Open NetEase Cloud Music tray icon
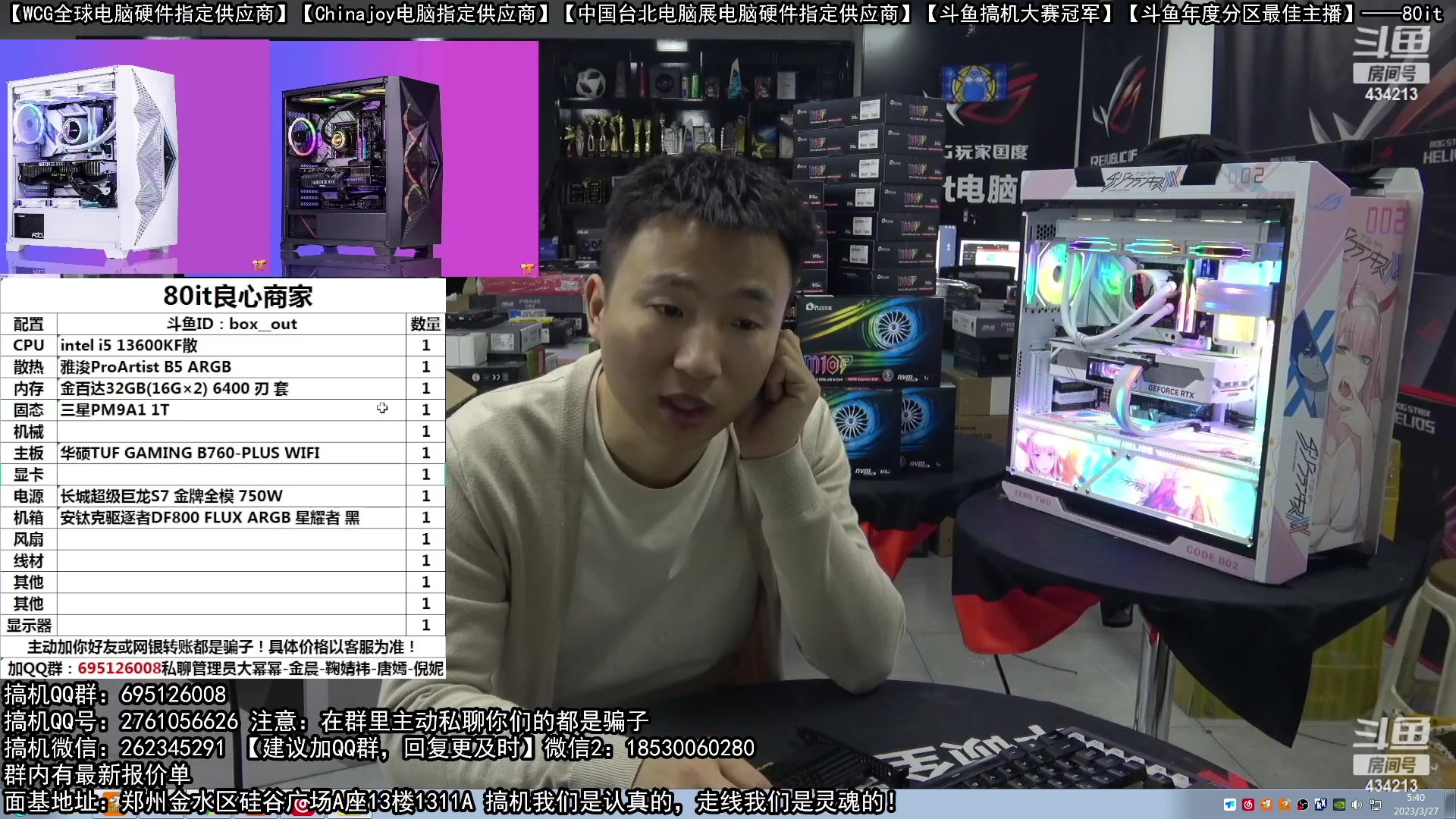Viewport: 1456px width, 819px height. [1248, 805]
